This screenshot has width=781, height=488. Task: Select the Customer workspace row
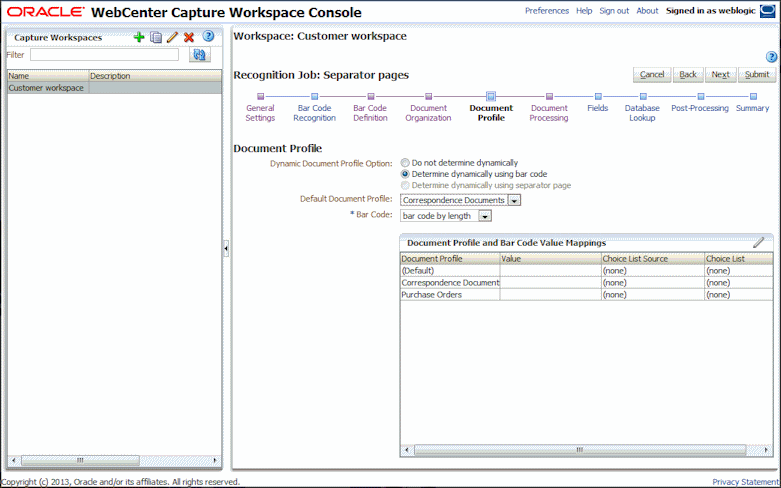[x=115, y=88]
